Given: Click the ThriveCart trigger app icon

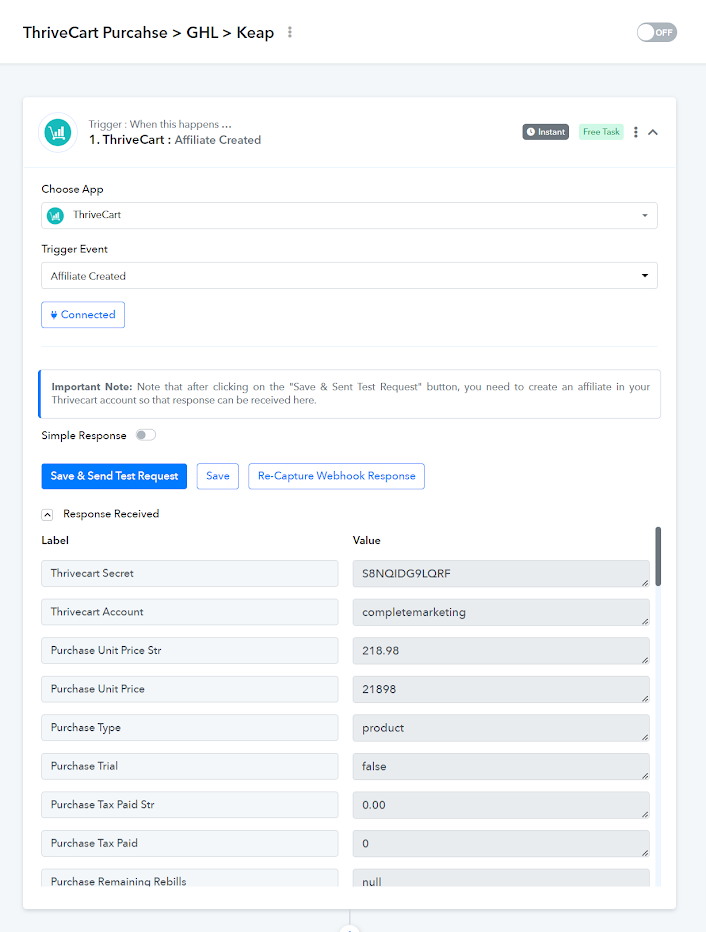Looking at the screenshot, I should coord(58,132).
